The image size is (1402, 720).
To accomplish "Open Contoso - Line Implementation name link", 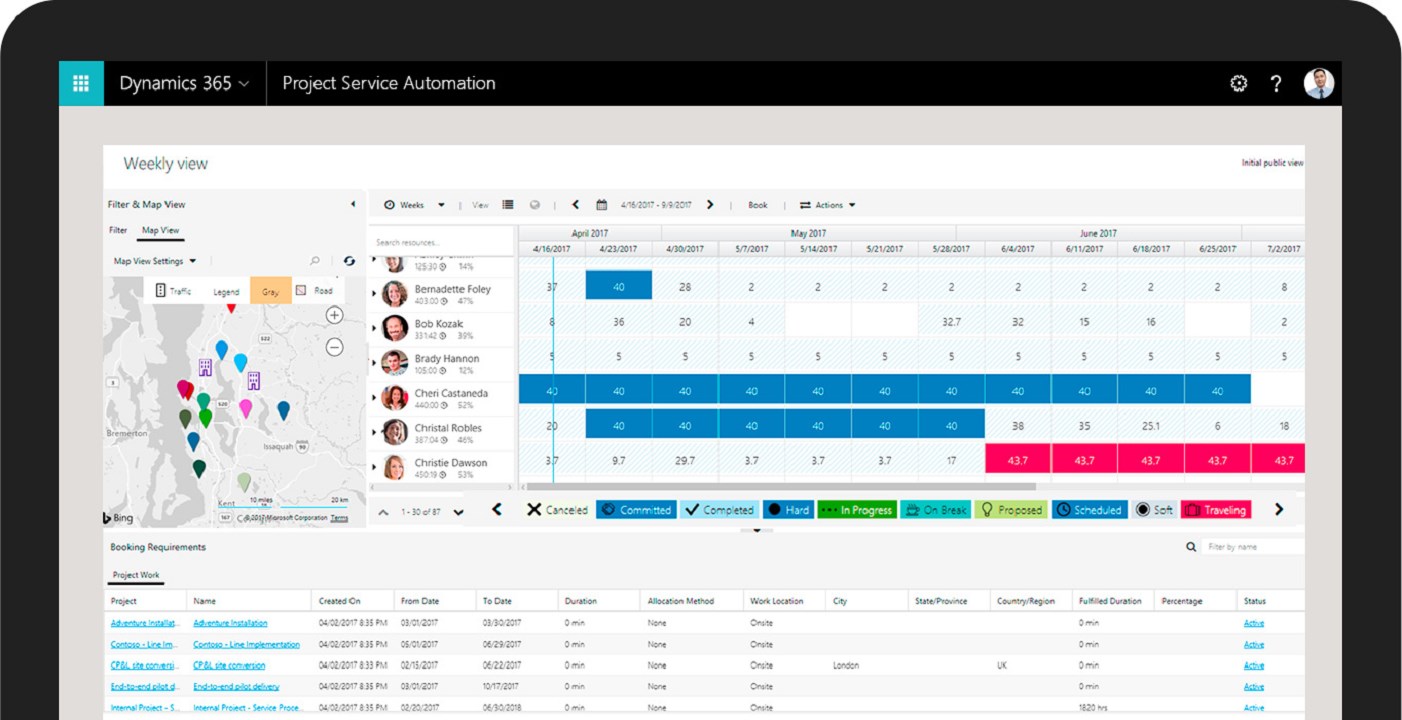I will (x=246, y=645).
